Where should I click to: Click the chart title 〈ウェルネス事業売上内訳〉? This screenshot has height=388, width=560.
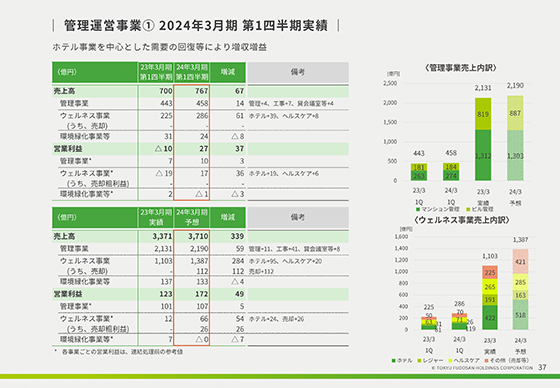pyautogui.click(x=461, y=220)
